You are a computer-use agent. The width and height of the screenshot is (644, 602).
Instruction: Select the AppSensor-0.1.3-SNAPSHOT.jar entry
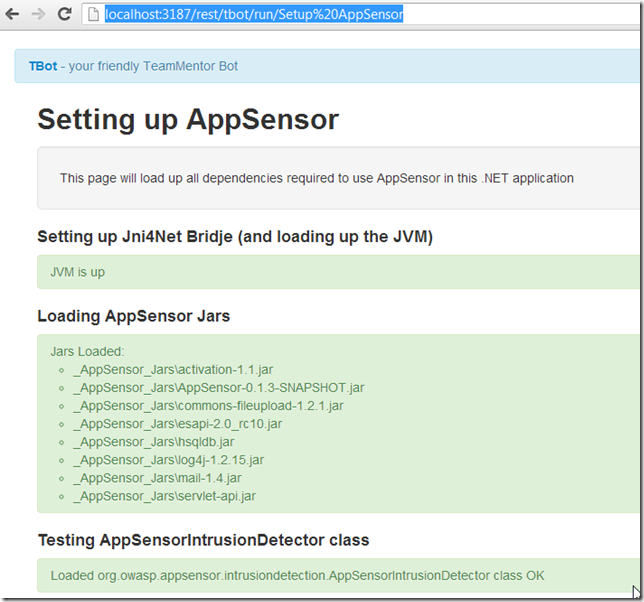[218, 388]
